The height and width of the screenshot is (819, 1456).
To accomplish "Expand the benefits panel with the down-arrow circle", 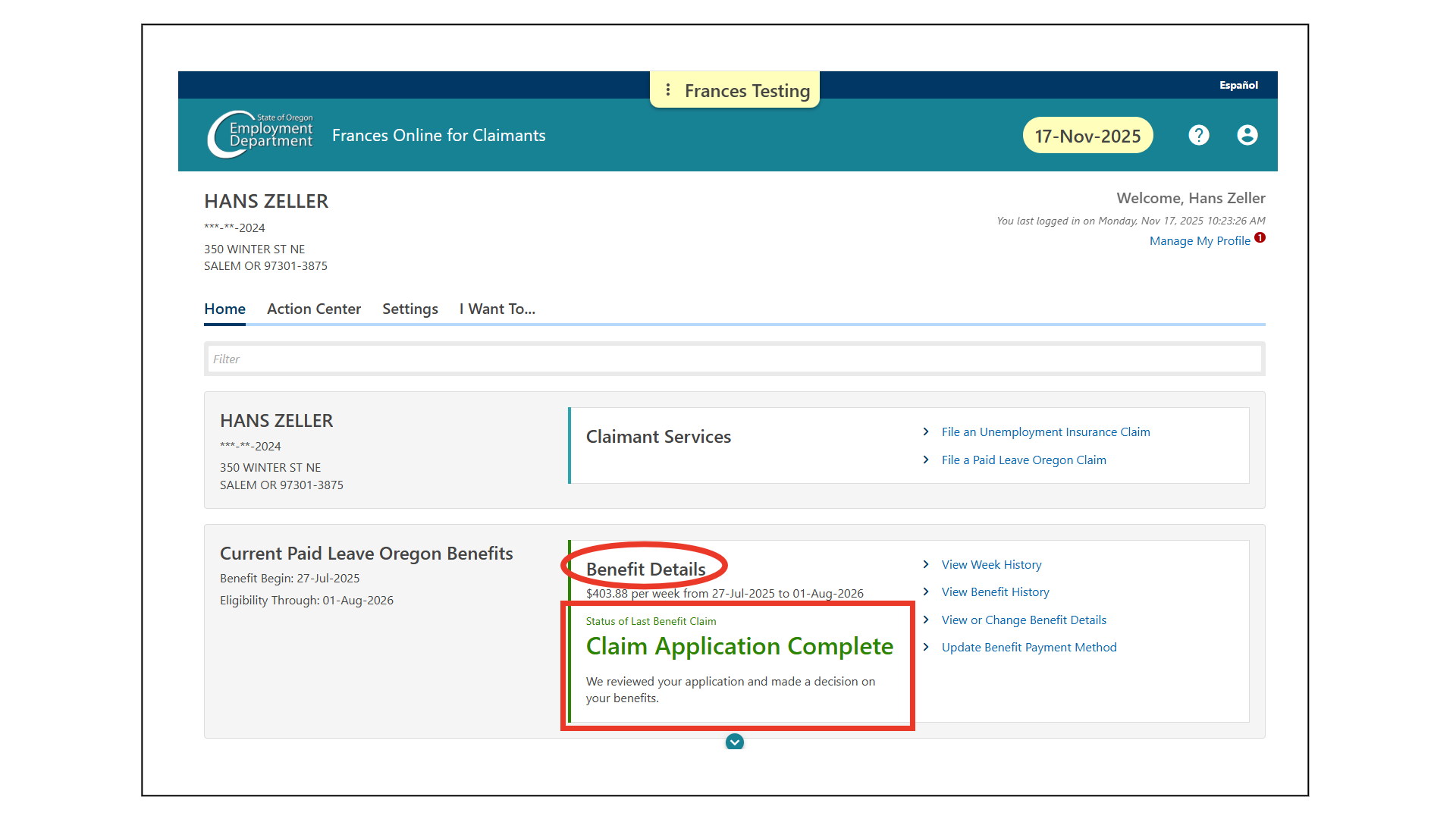I will pyautogui.click(x=735, y=742).
